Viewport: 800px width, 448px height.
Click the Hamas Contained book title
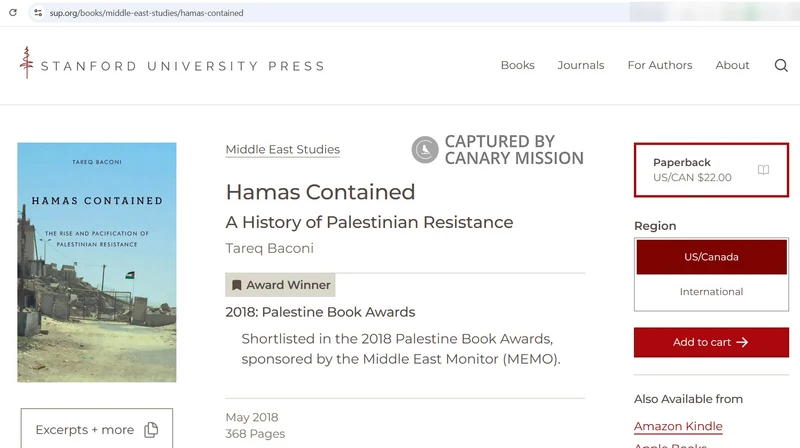[x=320, y=192]
